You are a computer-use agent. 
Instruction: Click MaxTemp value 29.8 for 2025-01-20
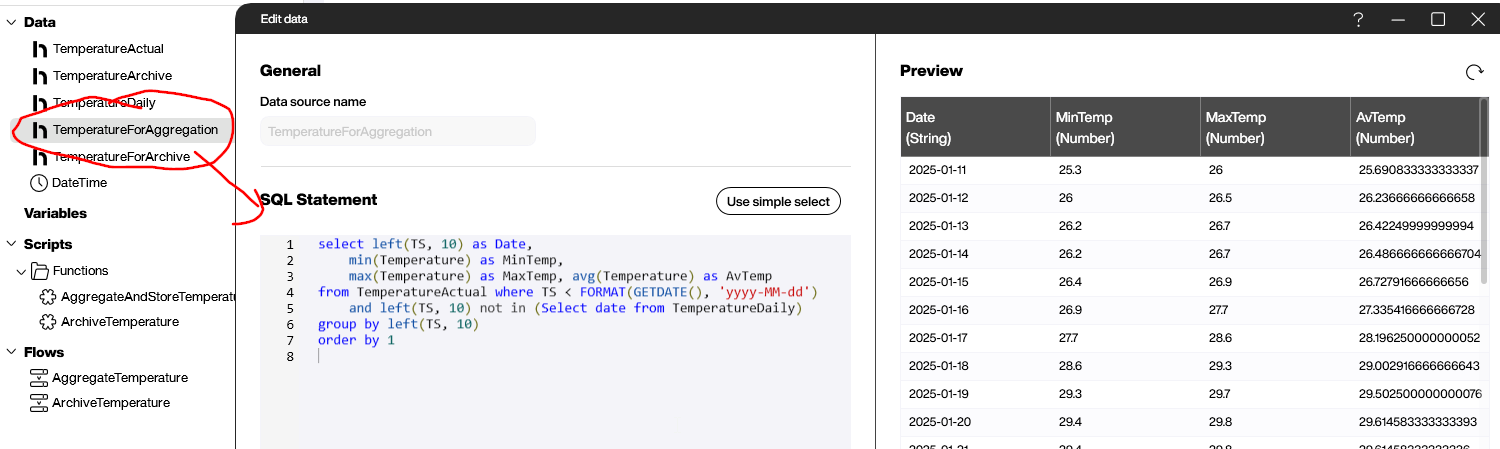pyautogui.click(x=1220, y=422)
